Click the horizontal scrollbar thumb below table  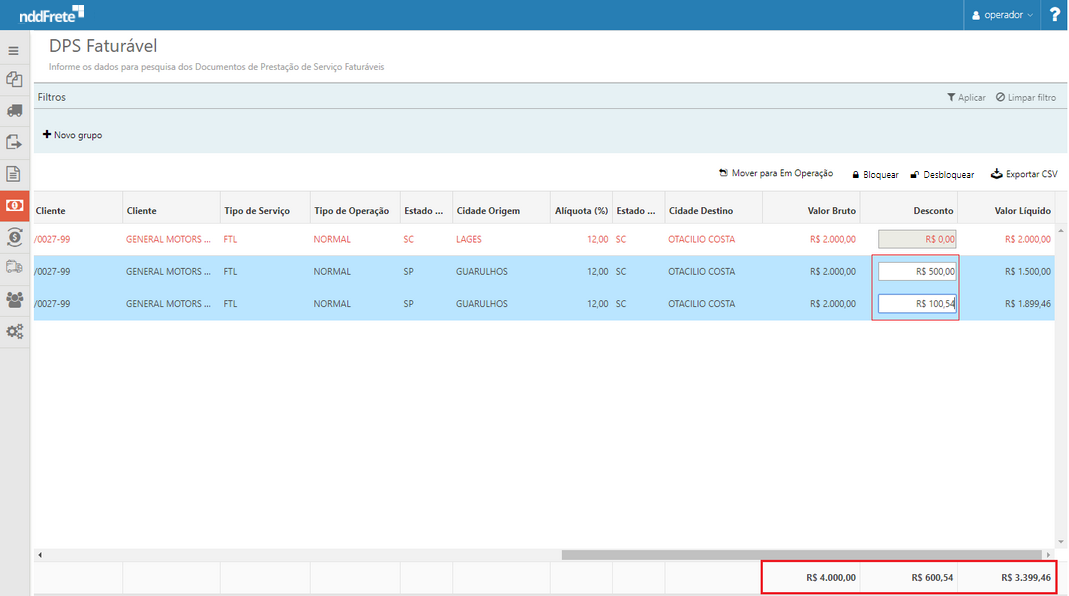800,554
